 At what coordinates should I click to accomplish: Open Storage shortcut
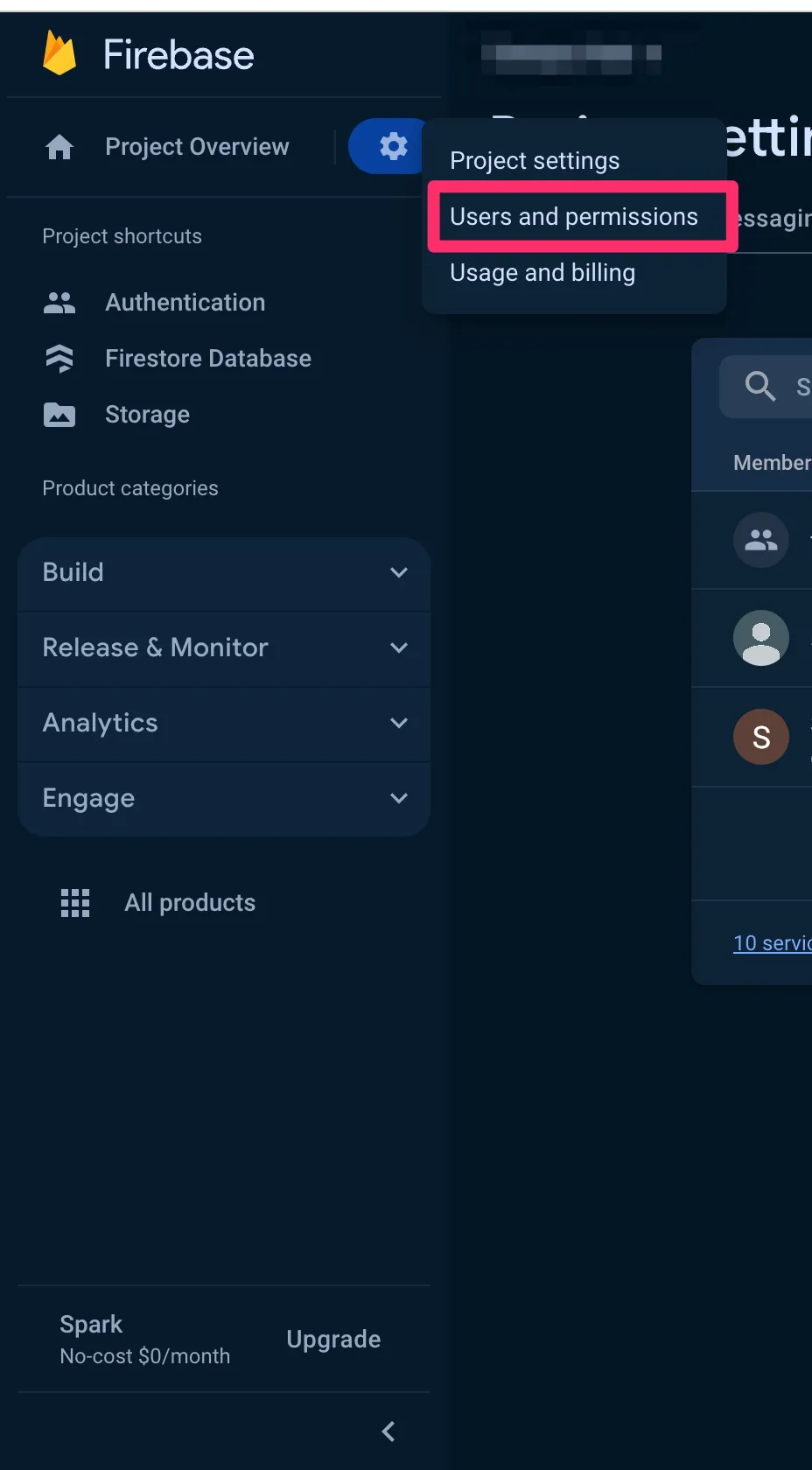[147, 415]
